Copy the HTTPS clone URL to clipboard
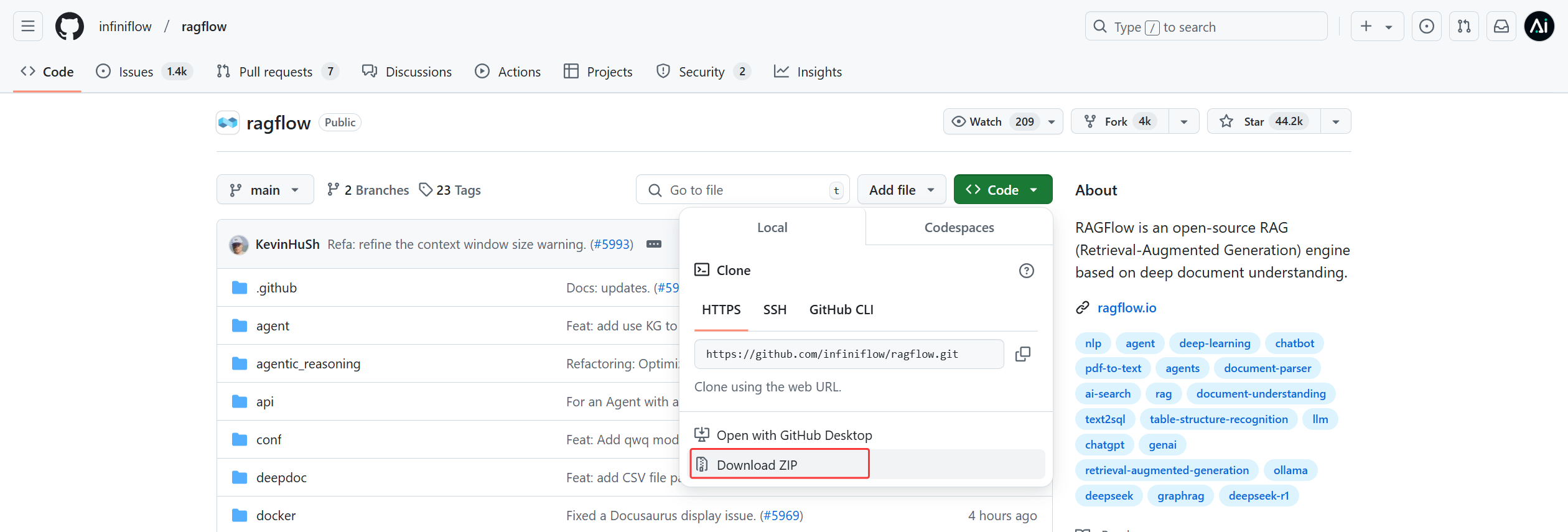Image resolution: width=1568 pixels, height=532 pixels. [1023, 354]
